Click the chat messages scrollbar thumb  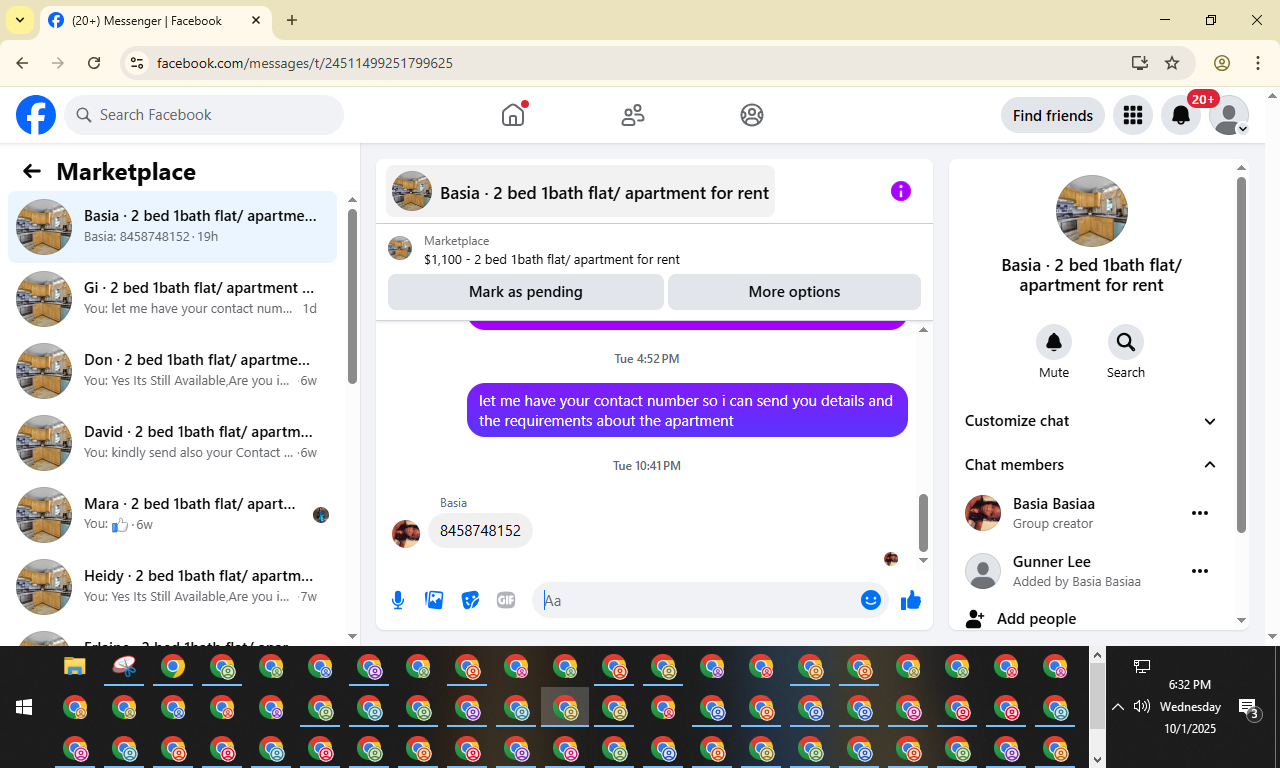tap(923, 522)
